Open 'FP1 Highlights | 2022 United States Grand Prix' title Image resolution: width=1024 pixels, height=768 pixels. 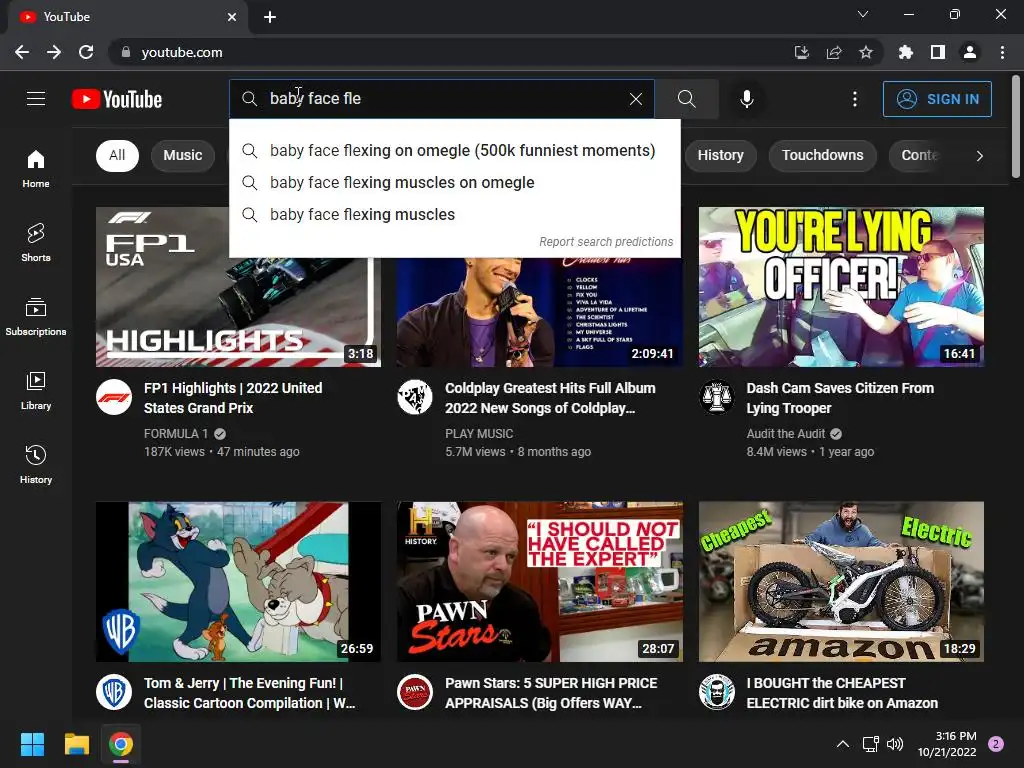point(233,398)
